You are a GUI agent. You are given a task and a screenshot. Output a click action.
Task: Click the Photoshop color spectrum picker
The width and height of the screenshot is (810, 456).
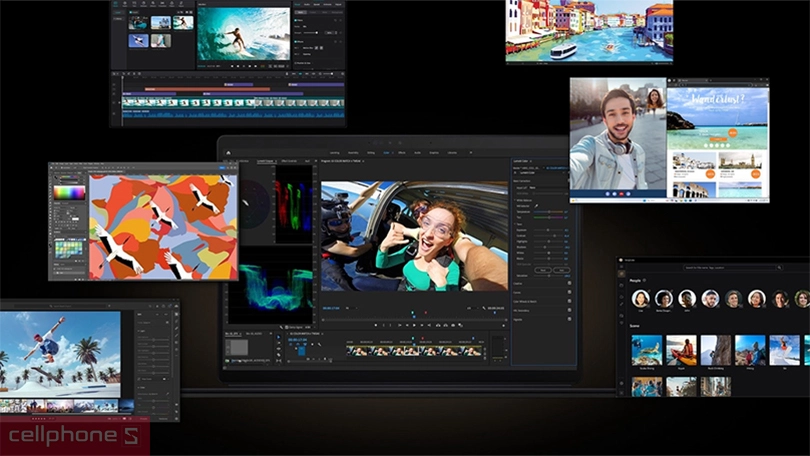point(68,192)
